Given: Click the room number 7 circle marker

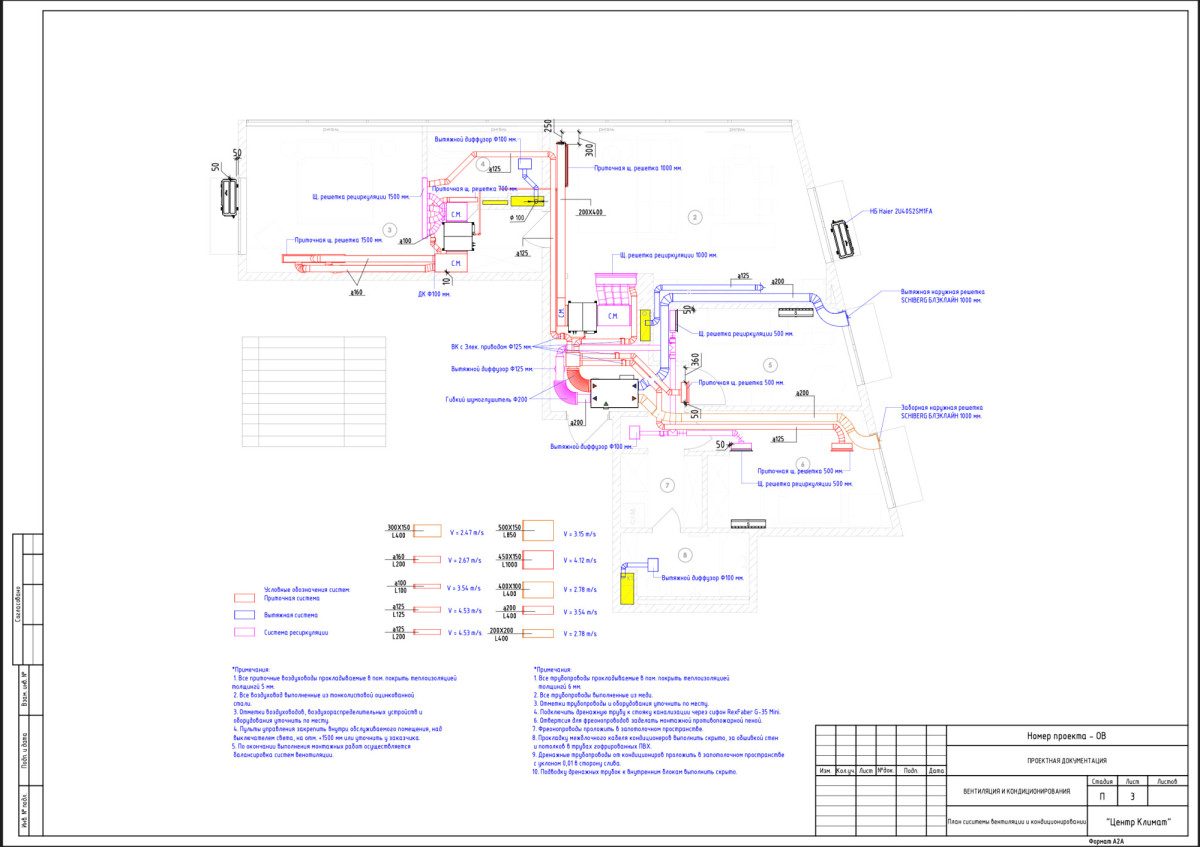Looking at the screenshot, I should (x=666, y=484).
